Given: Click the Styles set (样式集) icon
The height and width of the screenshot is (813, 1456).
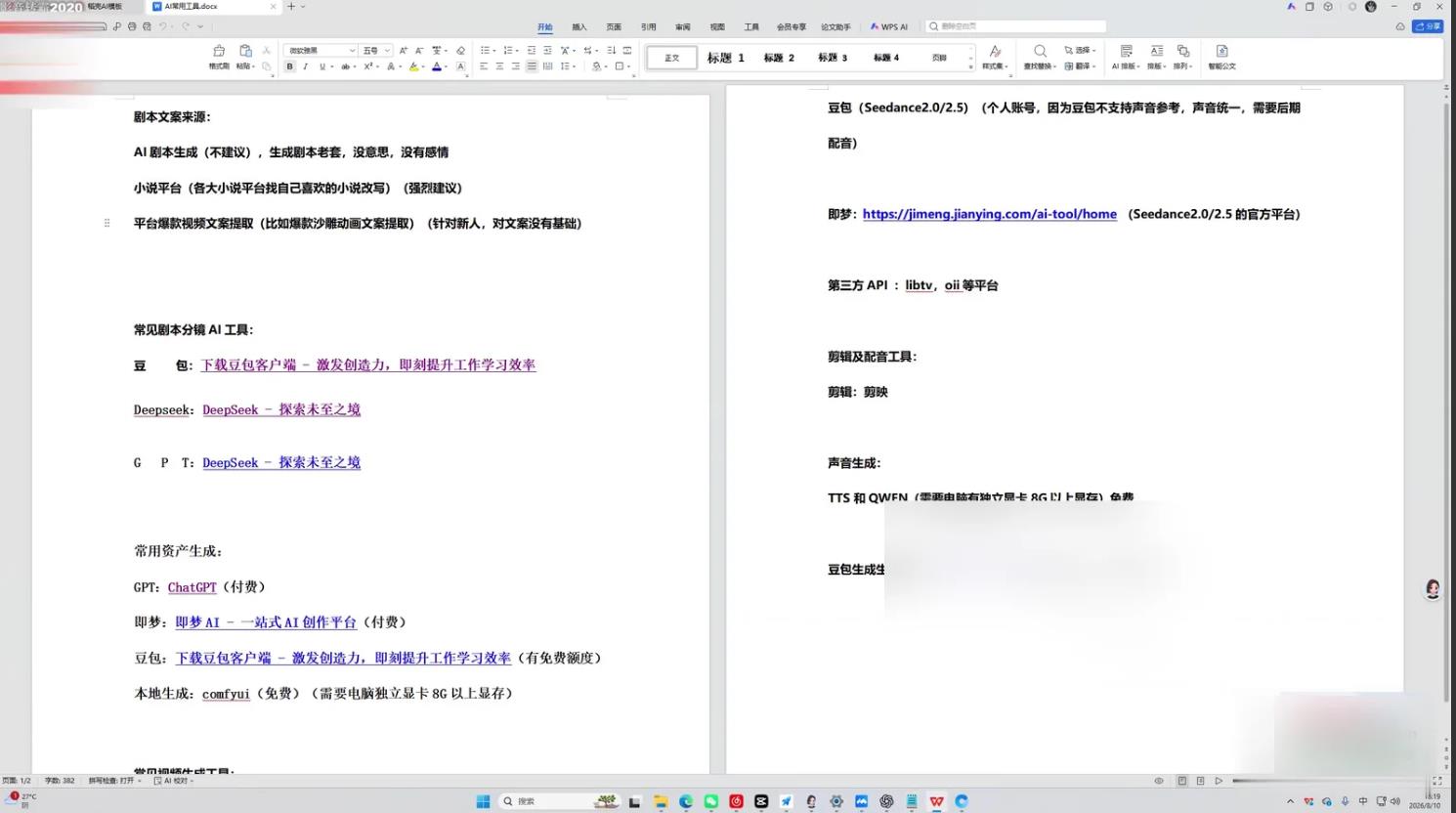Looking at the screenshot, I should pos(994,51).
